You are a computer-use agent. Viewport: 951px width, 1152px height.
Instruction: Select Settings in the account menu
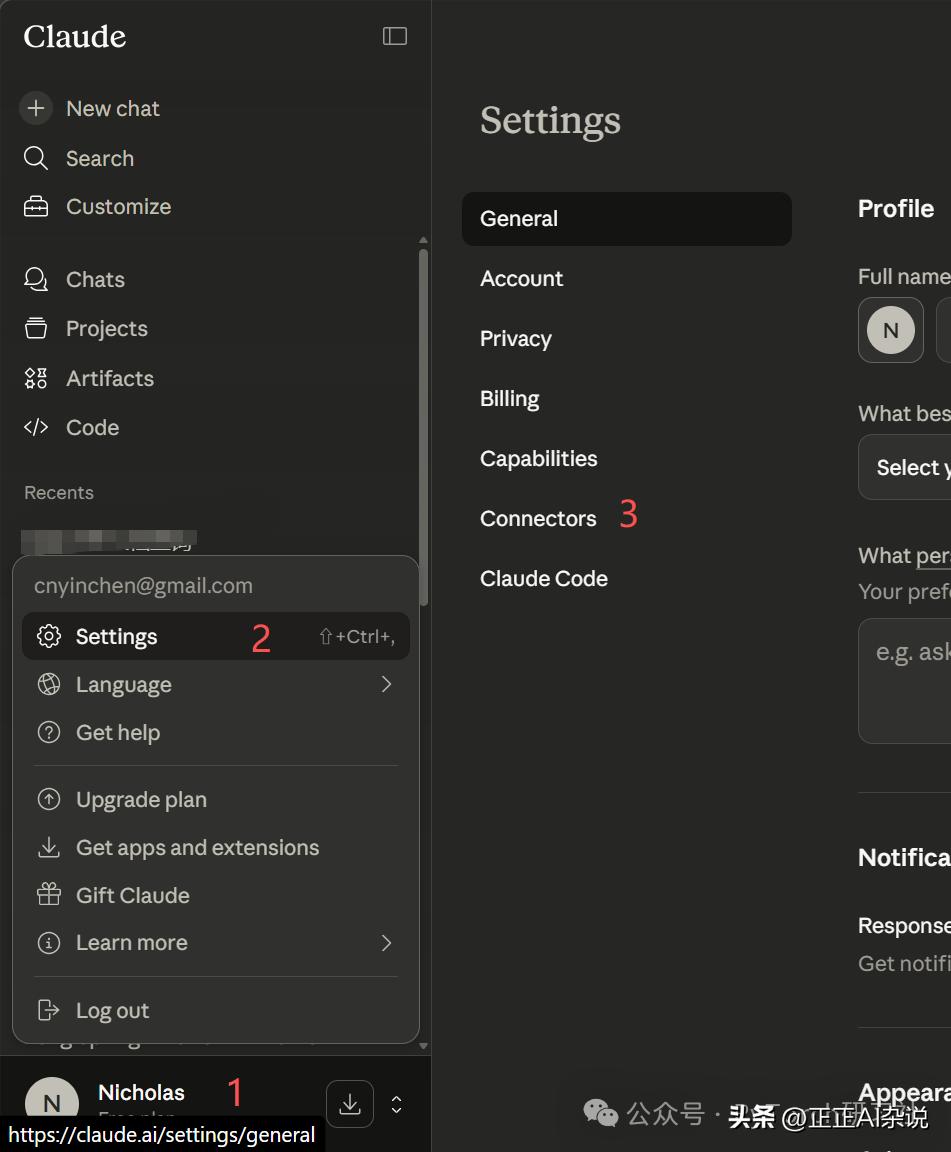pyautogui.click(x=116, y=637)
